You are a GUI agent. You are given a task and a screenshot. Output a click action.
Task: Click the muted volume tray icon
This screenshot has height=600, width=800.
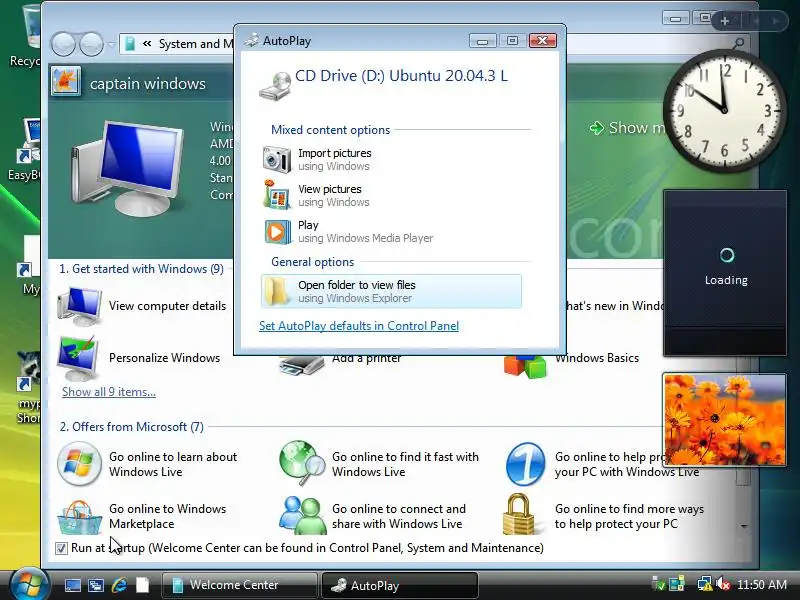[723, 584]
